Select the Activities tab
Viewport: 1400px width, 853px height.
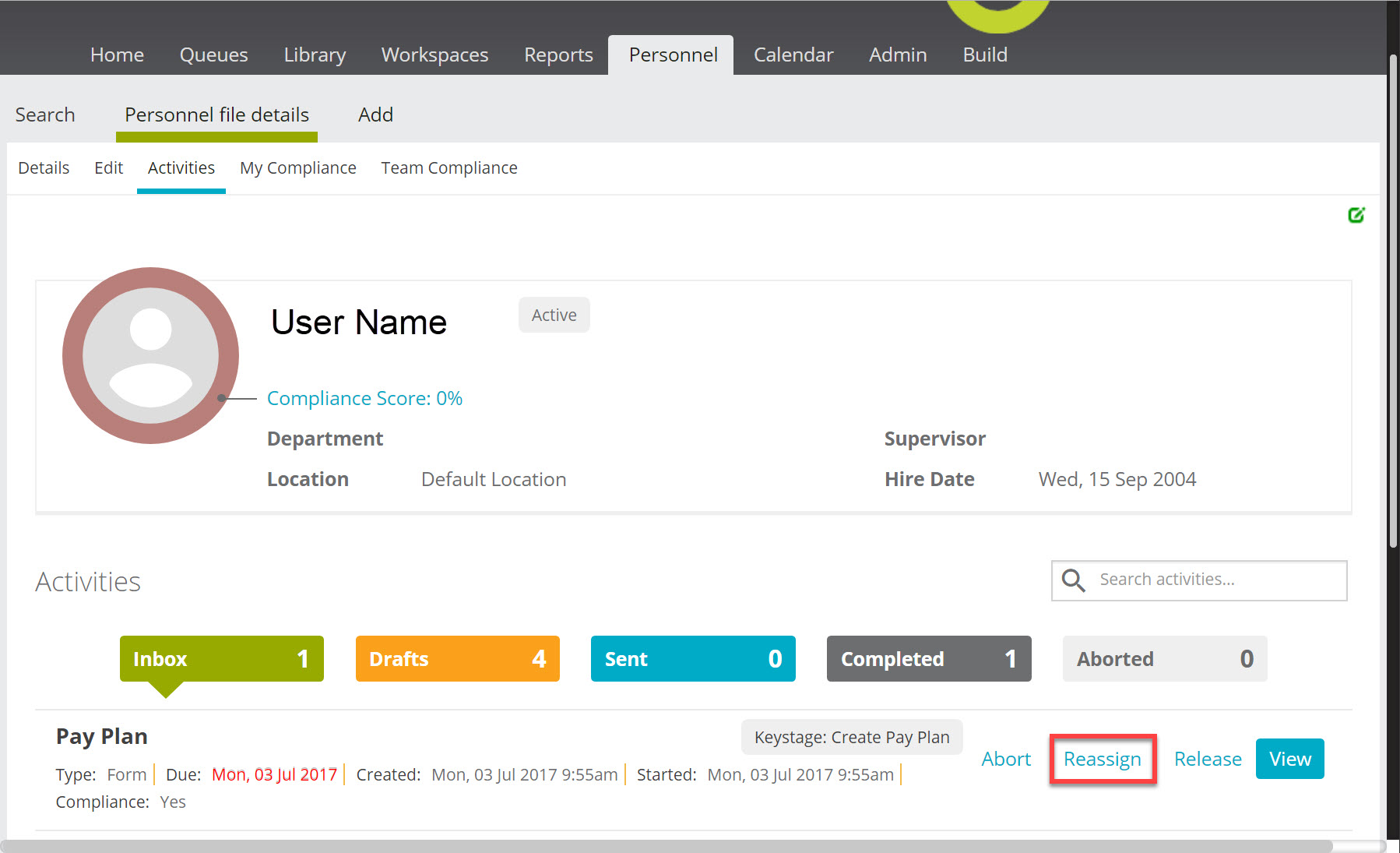[x=181, y=167]
